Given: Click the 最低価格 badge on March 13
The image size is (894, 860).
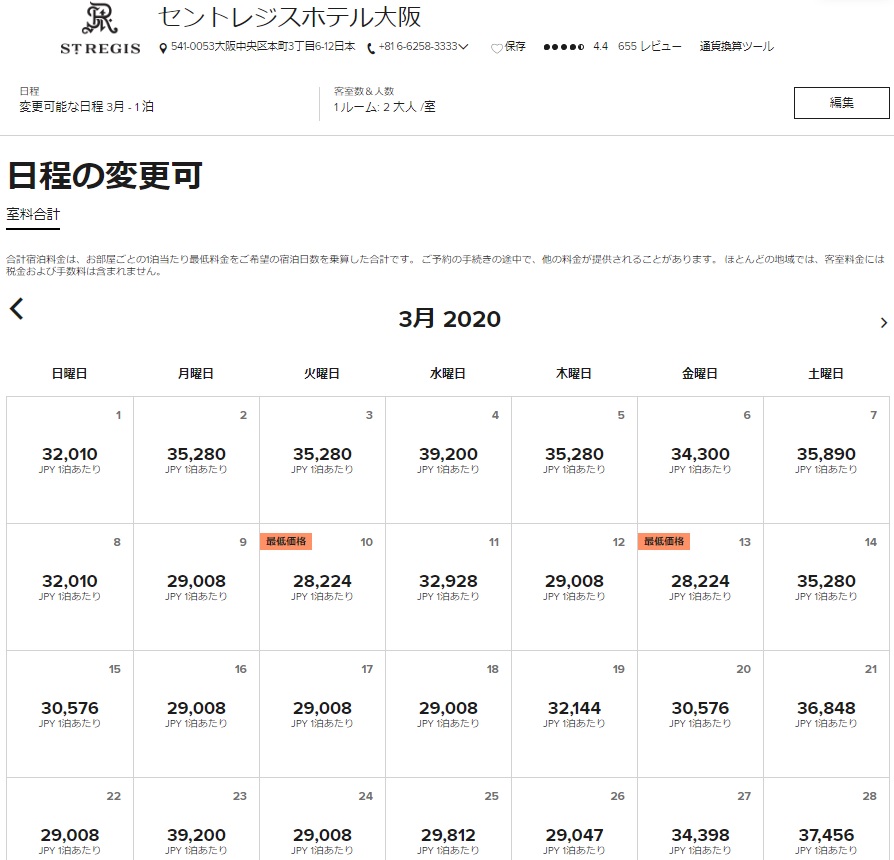Looking at the screenshot, I should coord(664,541).
